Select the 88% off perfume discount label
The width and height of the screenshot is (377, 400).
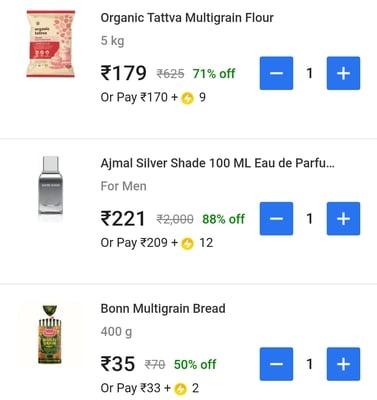[224, 219]
